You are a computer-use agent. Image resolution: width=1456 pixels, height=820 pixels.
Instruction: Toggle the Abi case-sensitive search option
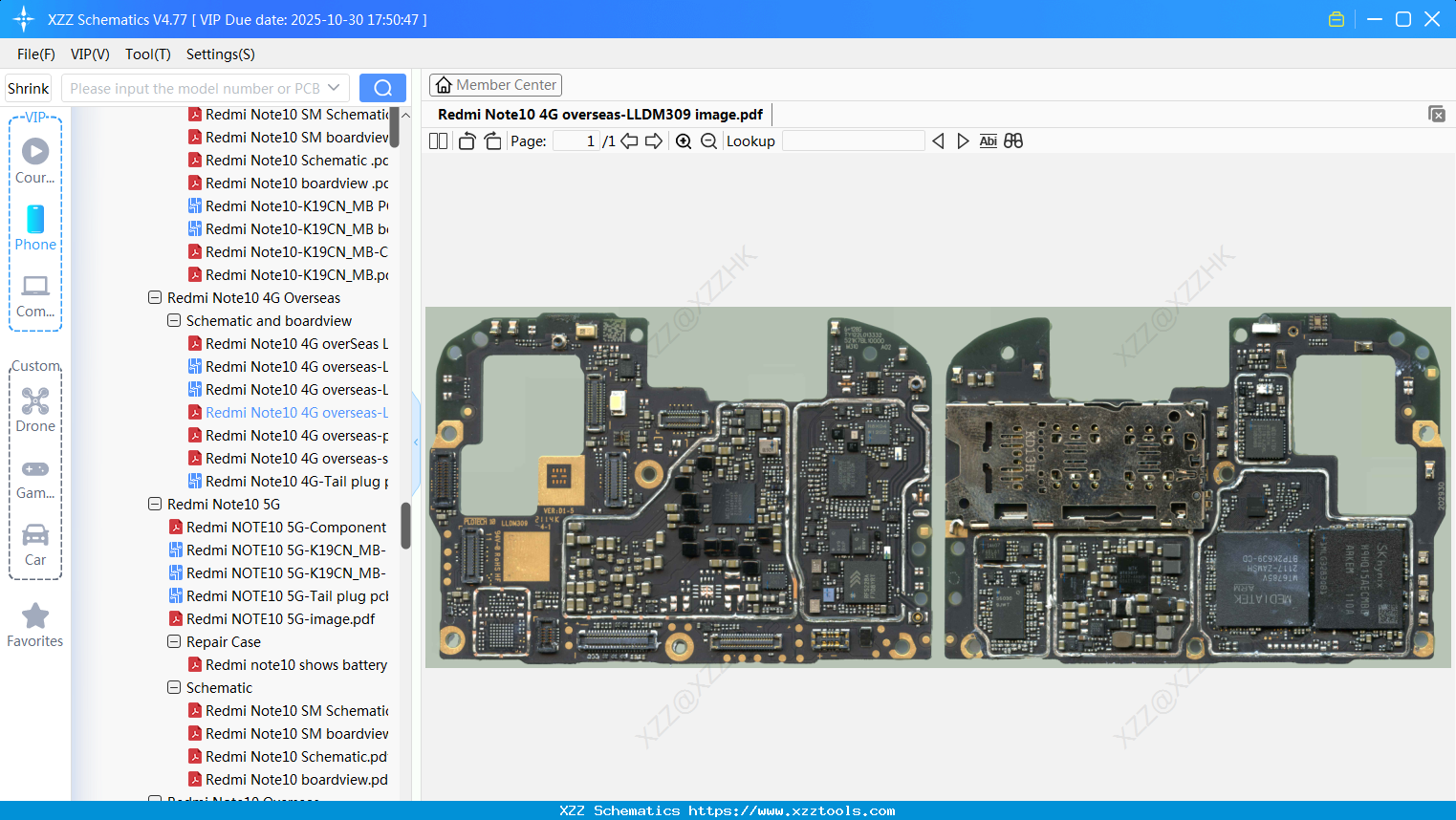988,140
